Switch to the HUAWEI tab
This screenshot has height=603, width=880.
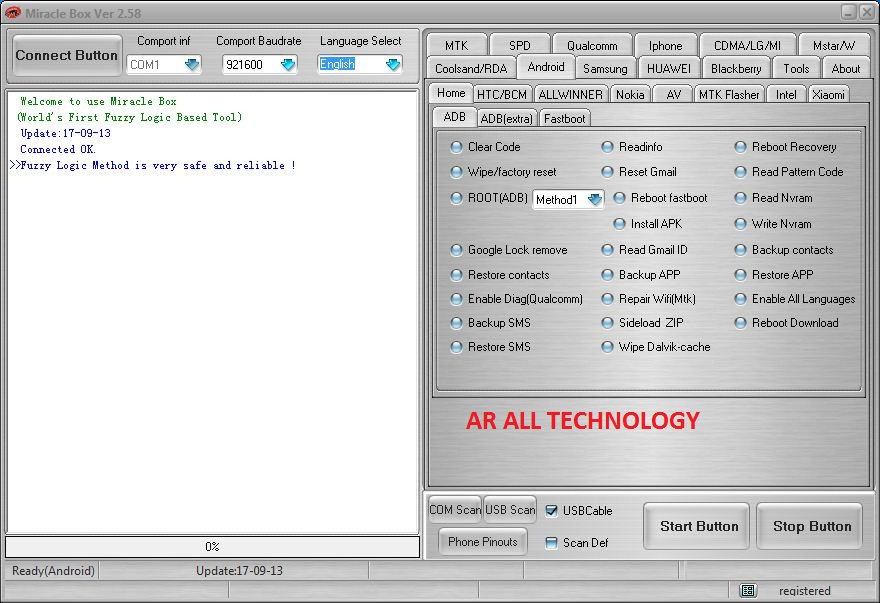tap(669, 68)
